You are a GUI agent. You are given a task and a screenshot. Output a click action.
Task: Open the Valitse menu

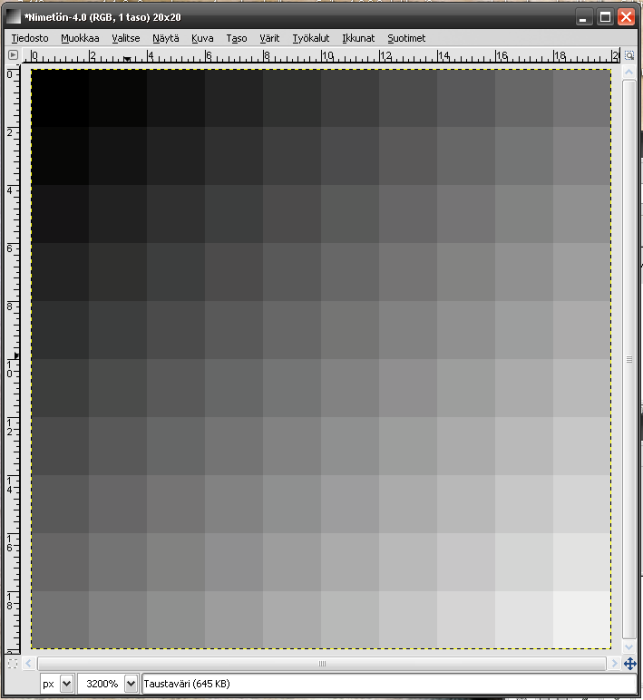pyautogui.click(x=125, y=38)
